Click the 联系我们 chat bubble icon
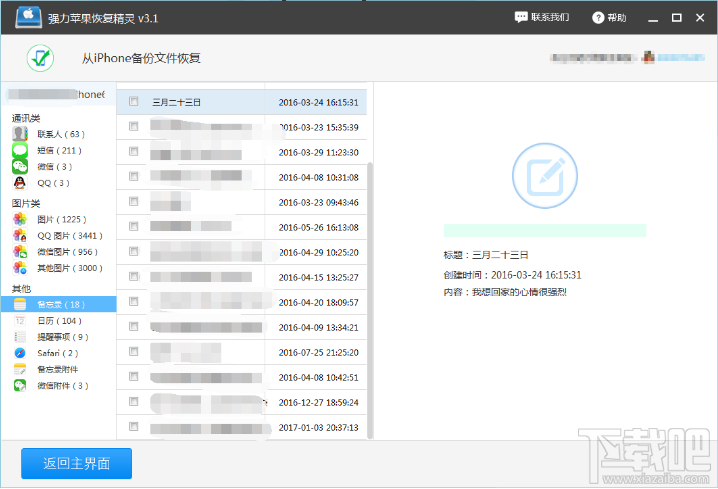The width and height of the screenshot is (718, 489). [521, 17]
